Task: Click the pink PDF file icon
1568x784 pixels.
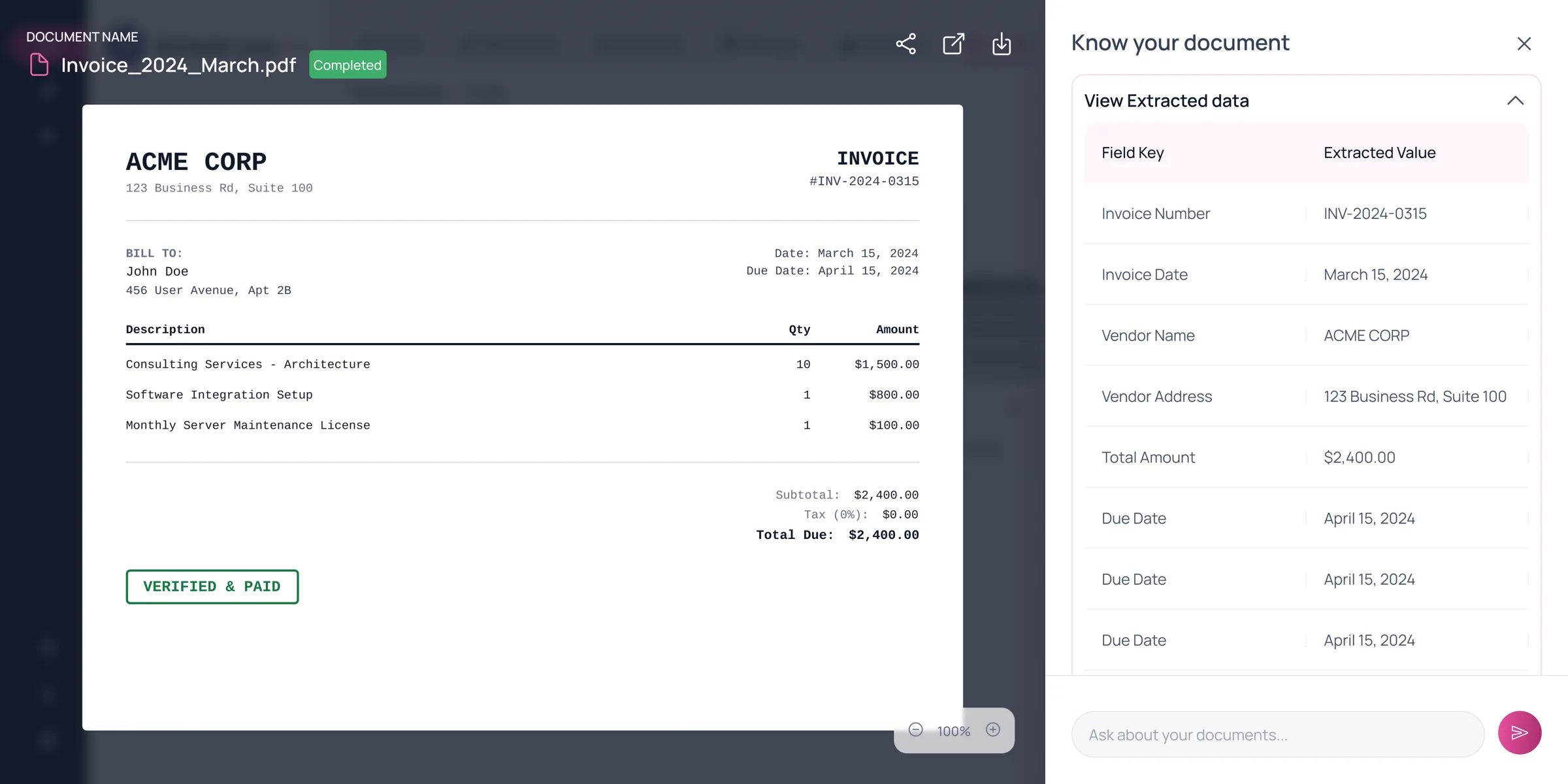Action: pos(39,65)
